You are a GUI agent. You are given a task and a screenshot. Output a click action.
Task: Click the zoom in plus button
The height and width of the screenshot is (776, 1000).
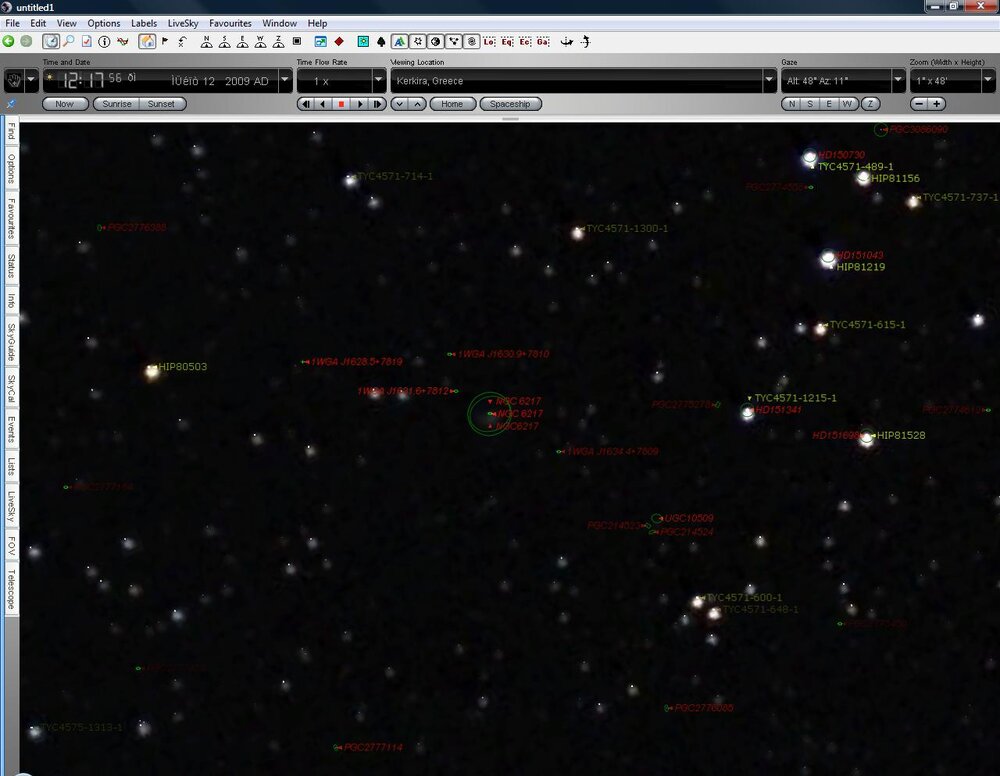pos(937,104)
